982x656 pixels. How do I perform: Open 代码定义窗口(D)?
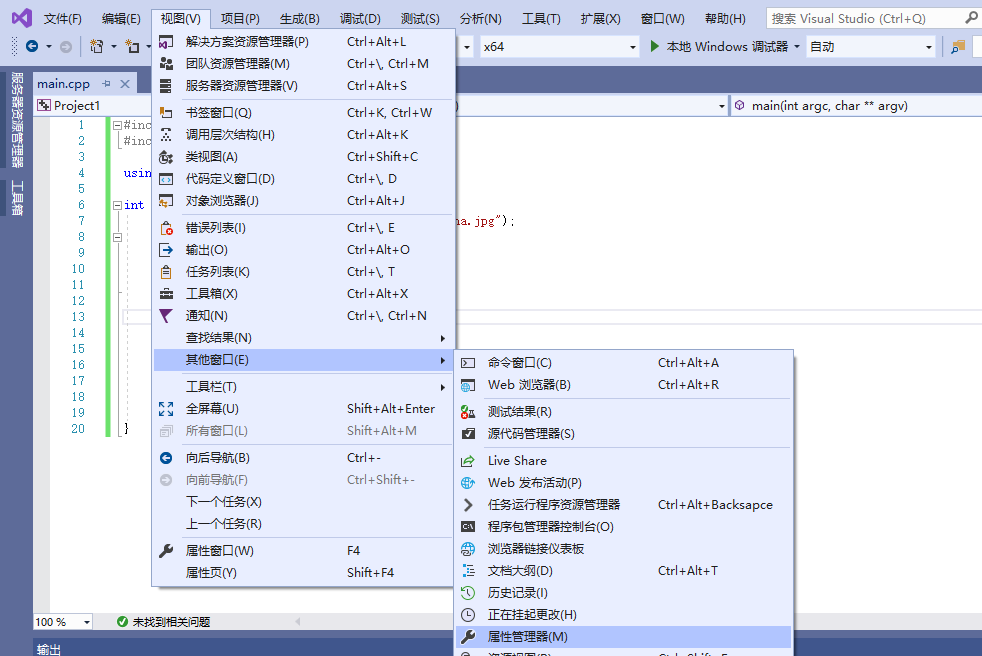(x=303, y=179)
